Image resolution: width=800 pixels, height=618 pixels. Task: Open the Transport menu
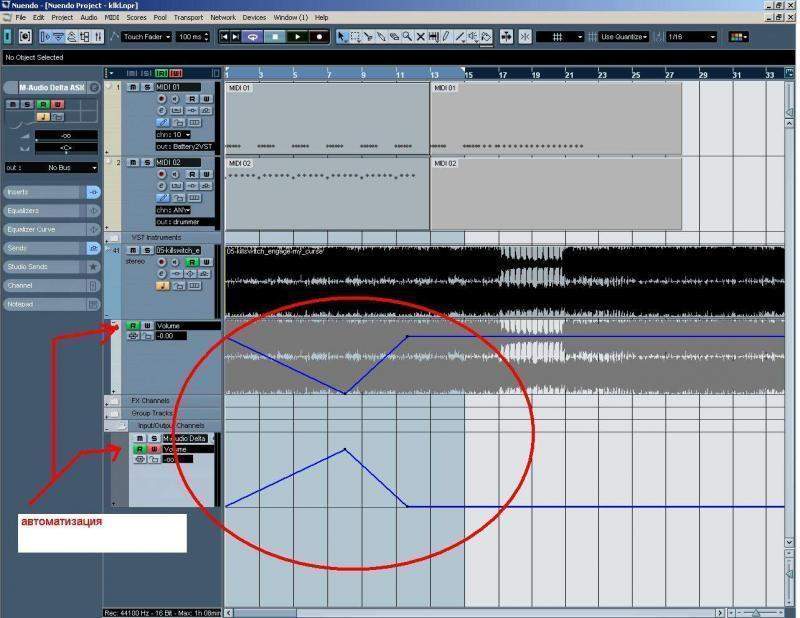[x=188, y=17]
